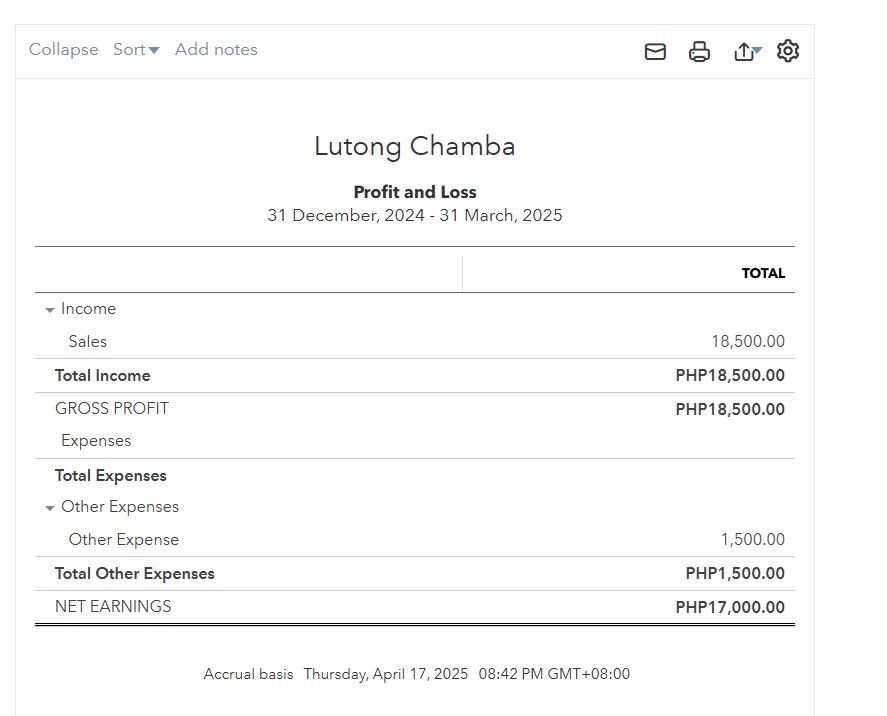Open the export report icon menu
The width and height of the screenshot is (887, 716).
pyautogui.click(x=746, y=52)
